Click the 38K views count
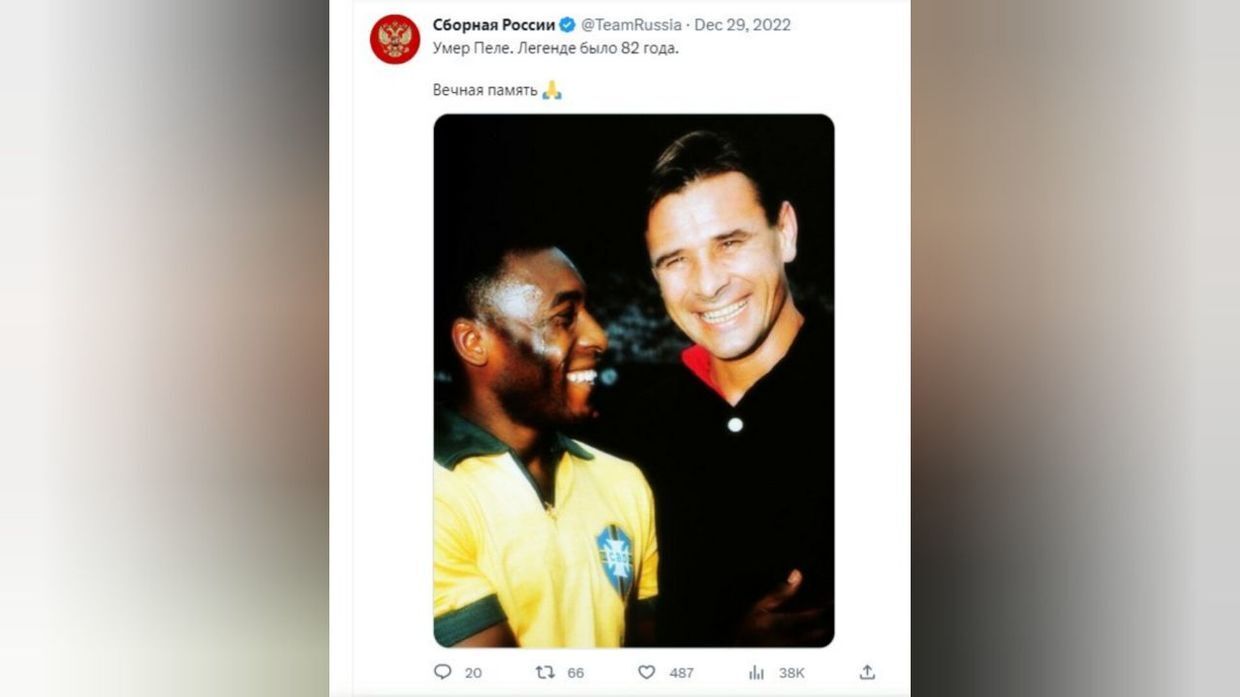The image size is (1240, 697). (x=791, y=673)
